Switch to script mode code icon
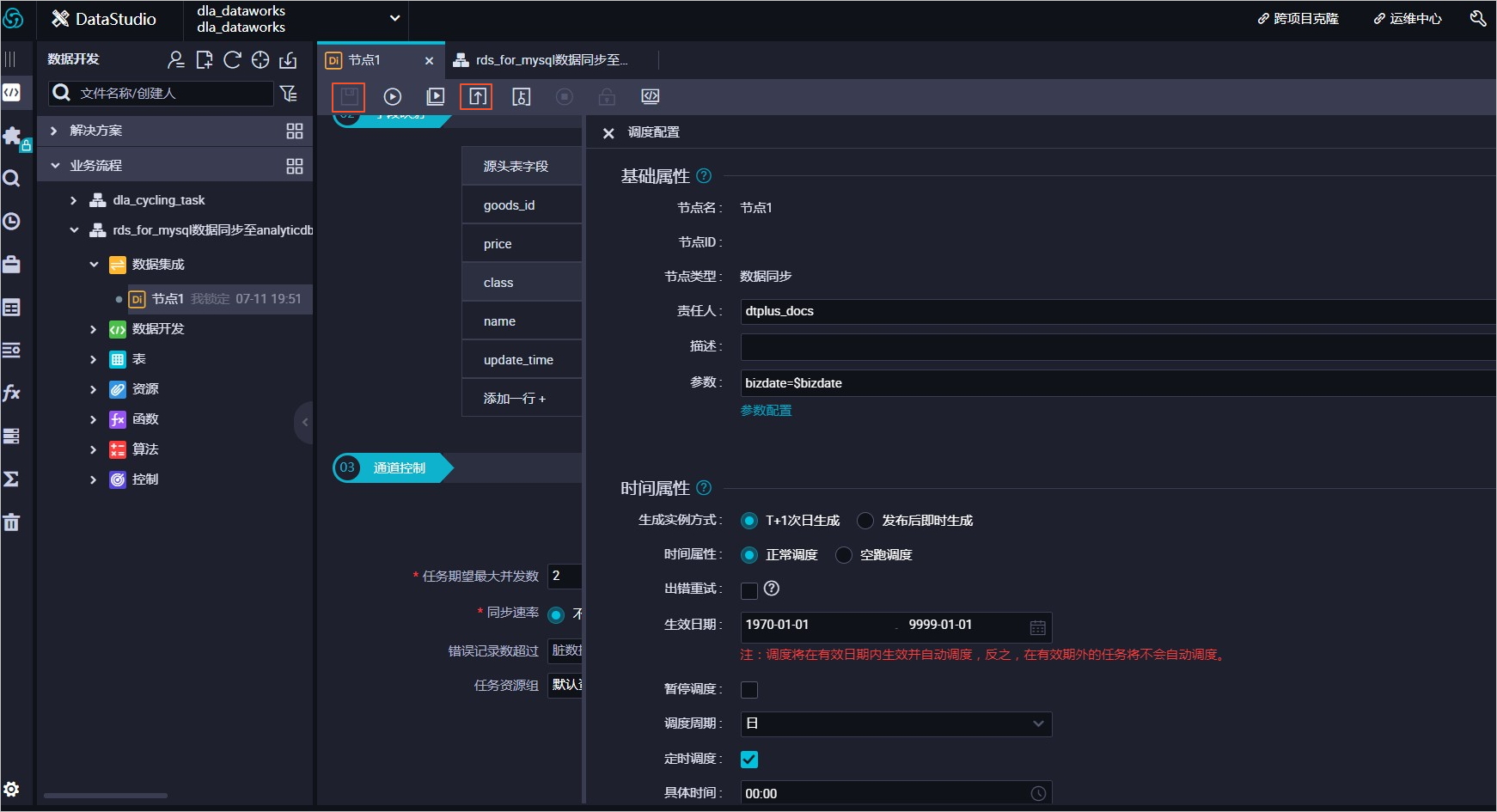 pos(651,96)
